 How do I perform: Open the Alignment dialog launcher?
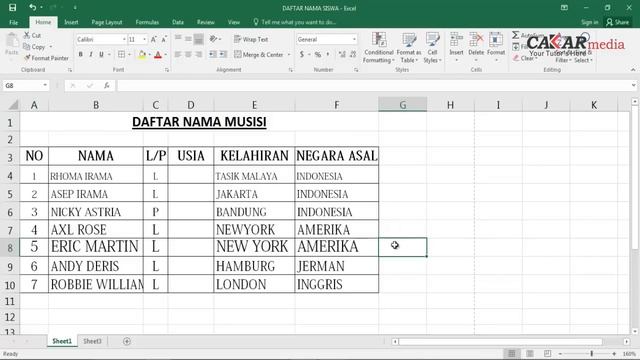291,70
